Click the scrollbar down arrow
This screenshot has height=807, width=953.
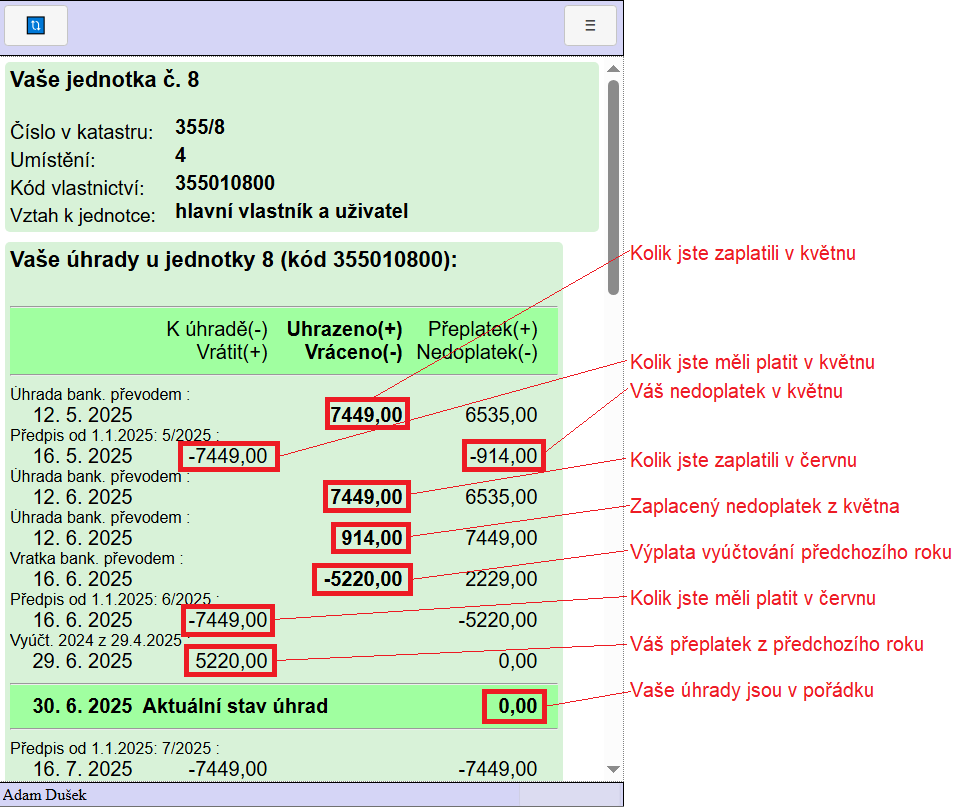click(613, 768)
